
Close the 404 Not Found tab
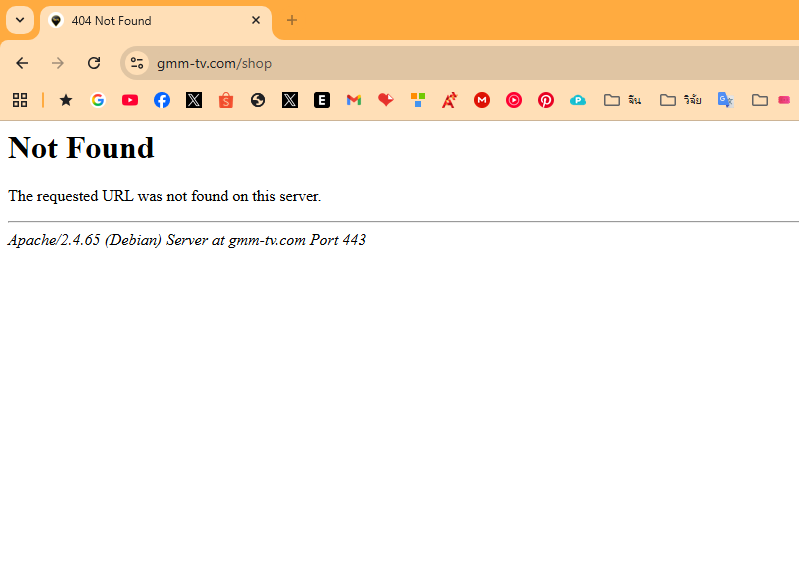point(256,20)
